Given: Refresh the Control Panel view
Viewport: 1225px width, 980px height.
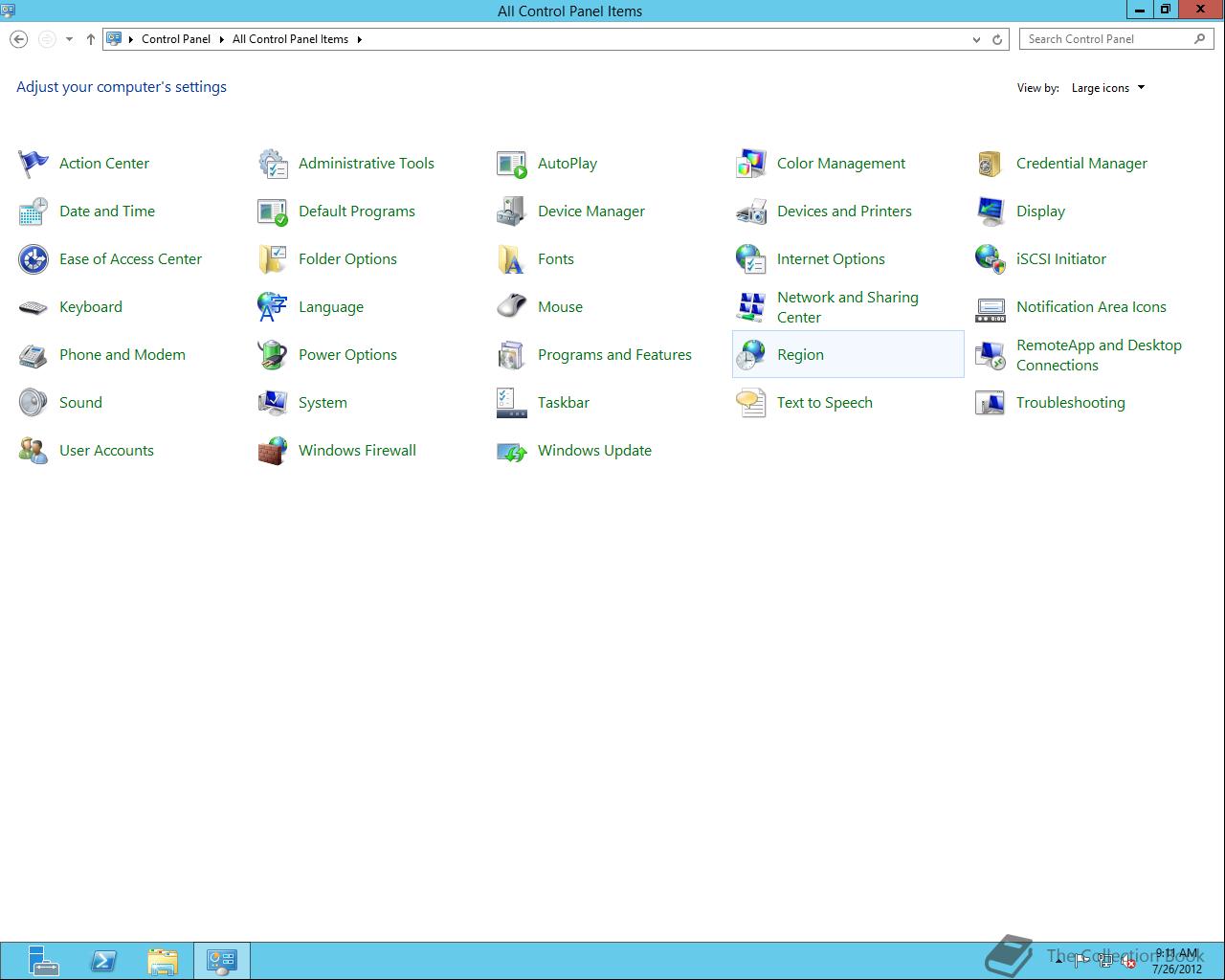Looking at the screenshot, I should coord(997,39).
